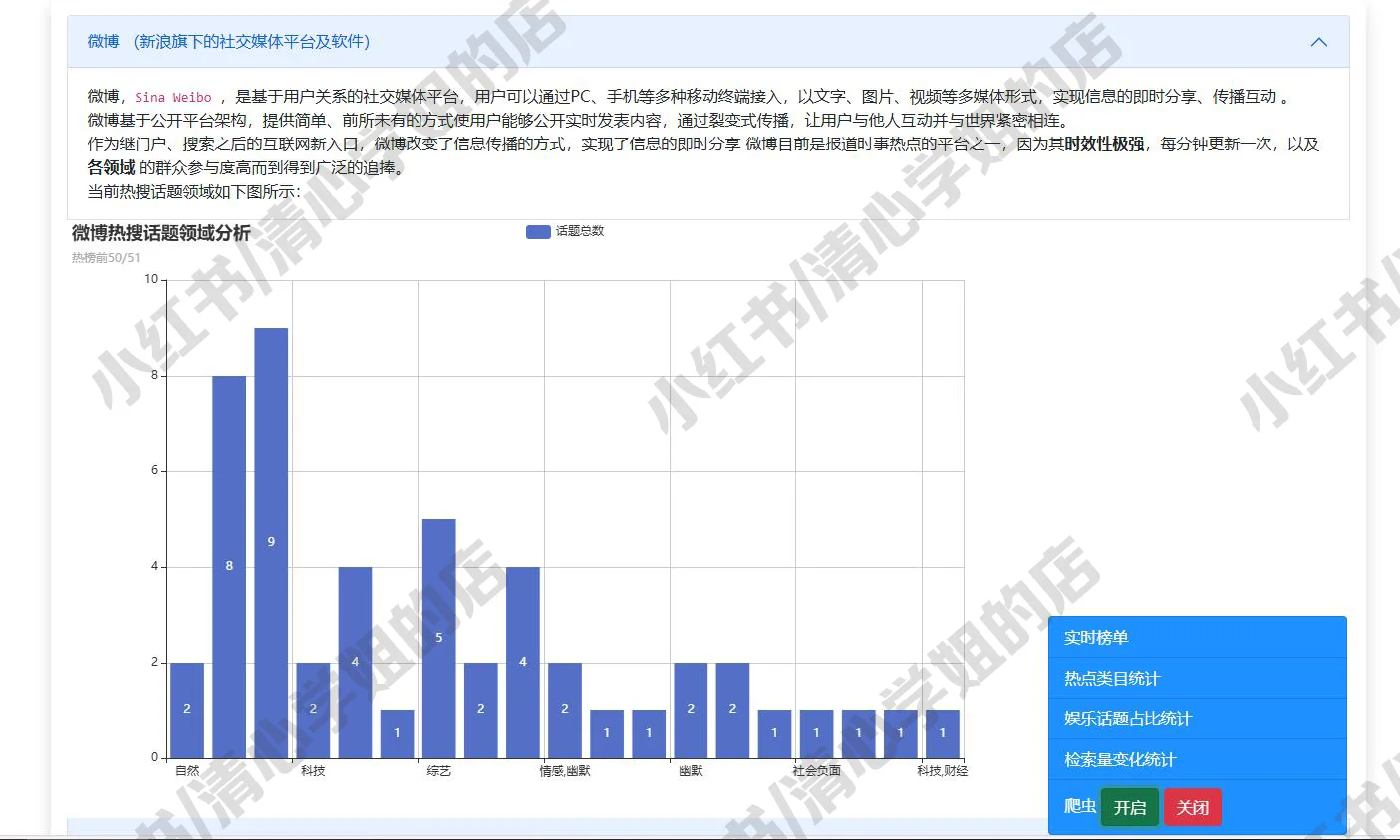Select the bar above the 自然 label
Image resolution: width=1400 pixels, height=840 pixels.
(x=187, y=710)
